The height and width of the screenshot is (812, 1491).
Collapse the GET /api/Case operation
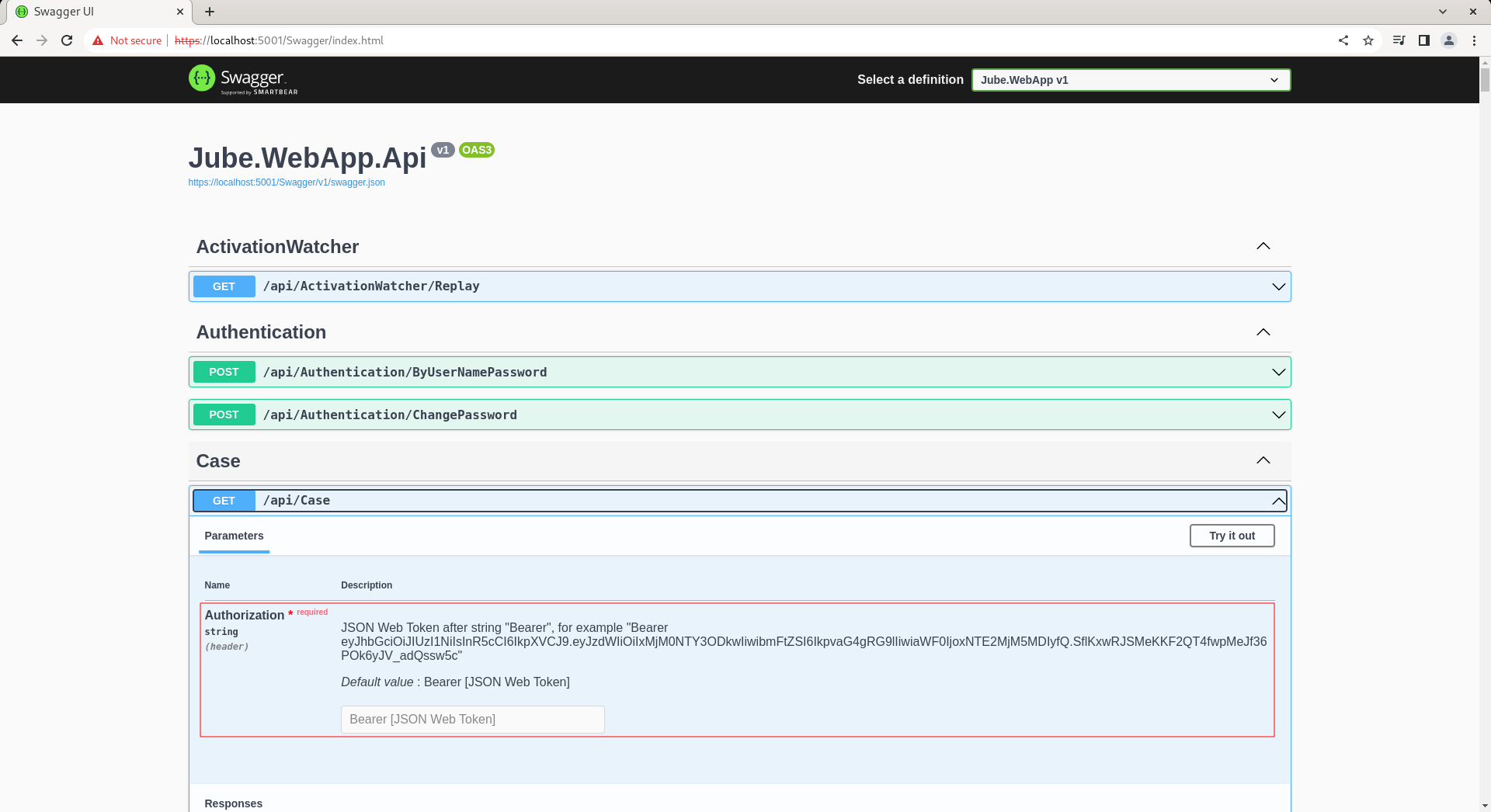coord(1278,501)
